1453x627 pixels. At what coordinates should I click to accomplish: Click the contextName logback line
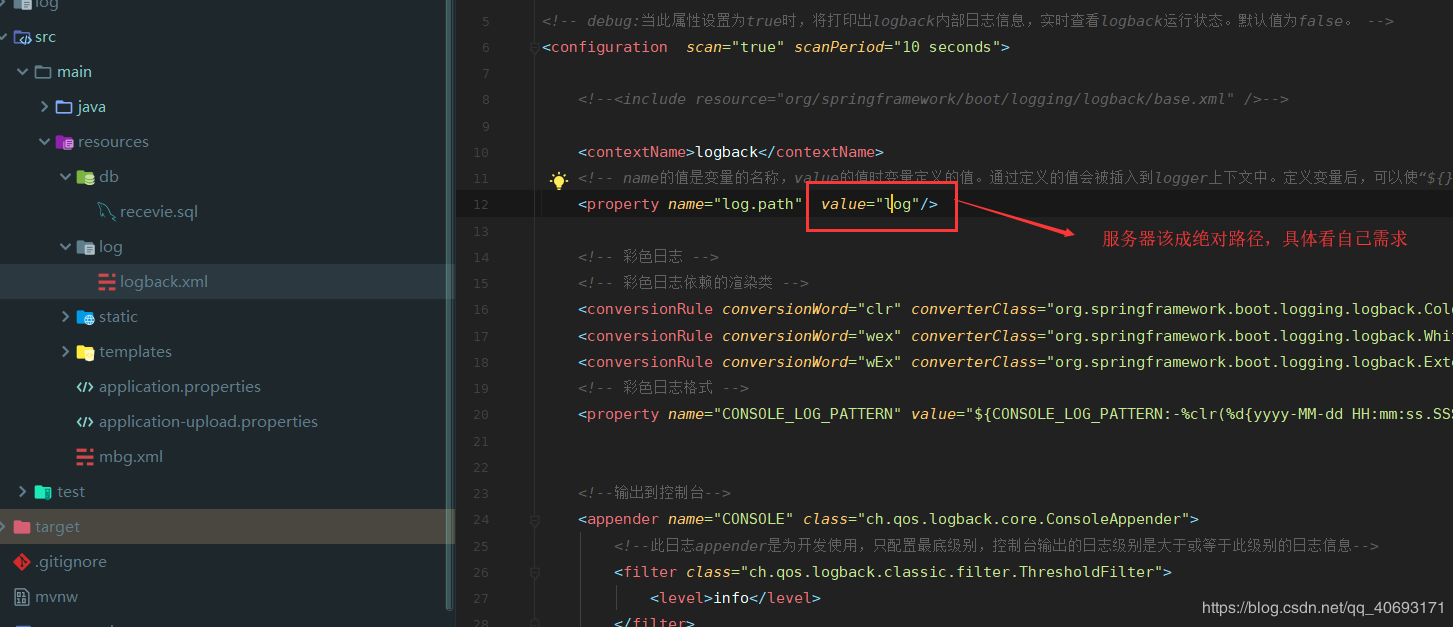pos(731,152)
